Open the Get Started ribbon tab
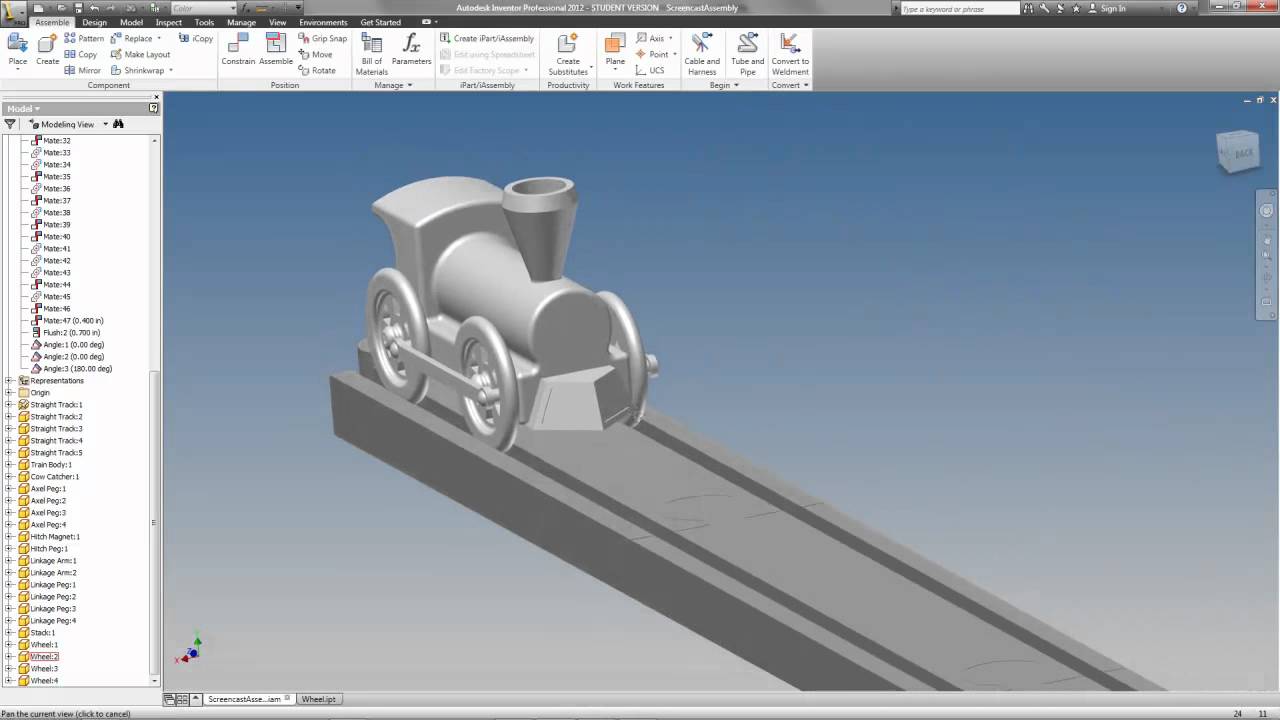 [380, 22]
